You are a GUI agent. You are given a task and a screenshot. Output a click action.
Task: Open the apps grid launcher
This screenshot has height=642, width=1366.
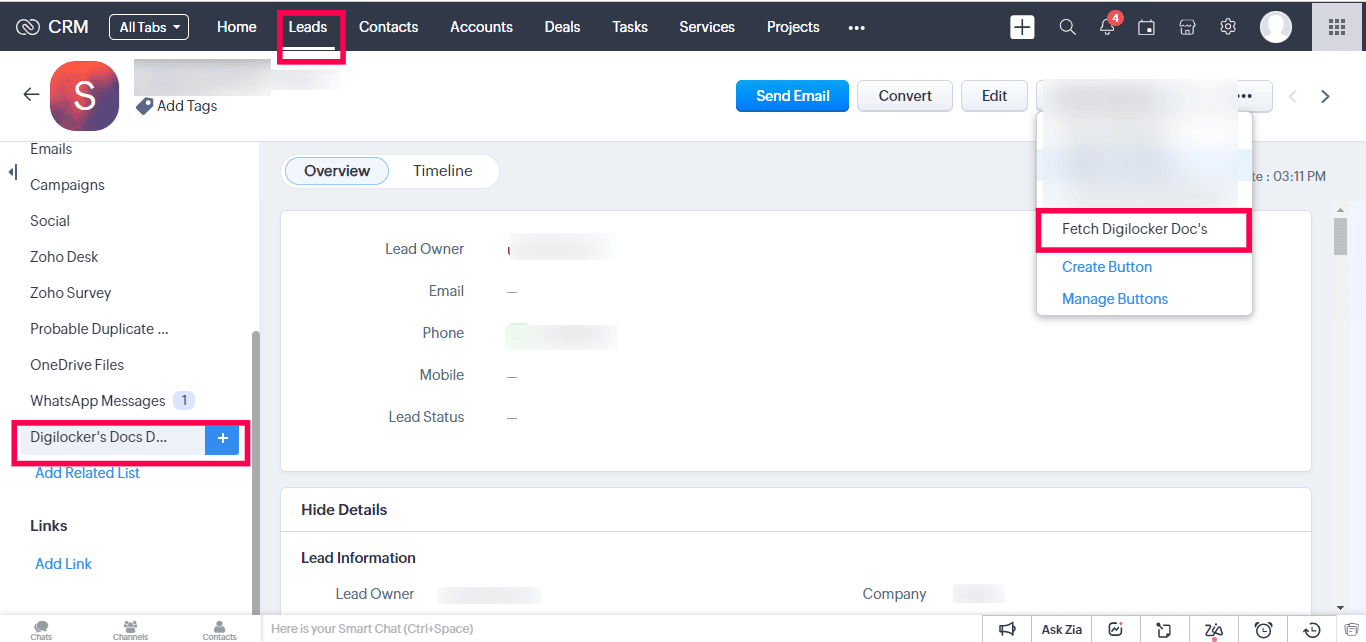[x=1337, y=27]
